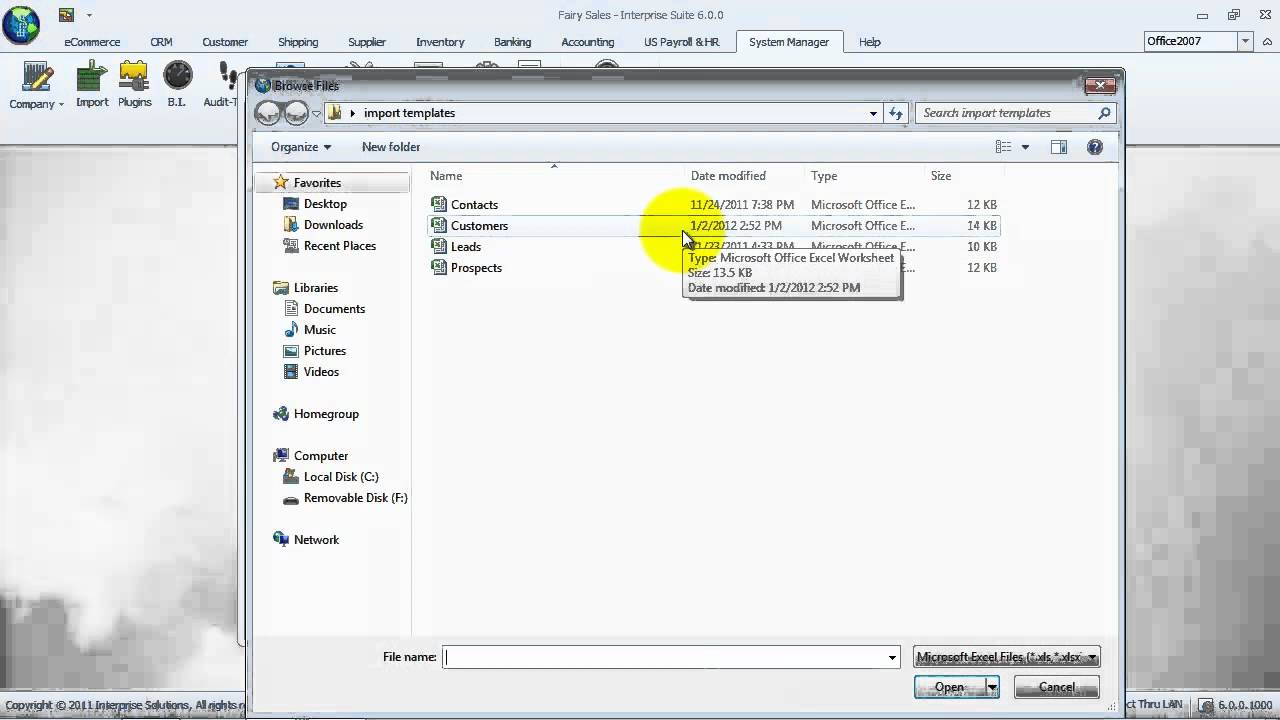The height and width of the screenshot is (720, 1280).
Task: Open the Downloads folder
Action: click(x=333, y=225)
